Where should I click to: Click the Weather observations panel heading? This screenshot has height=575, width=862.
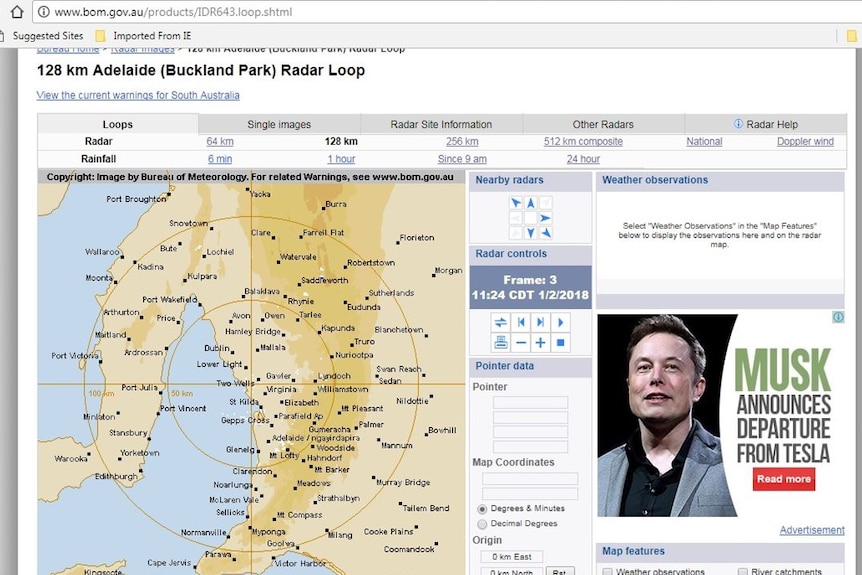[655, 180]
